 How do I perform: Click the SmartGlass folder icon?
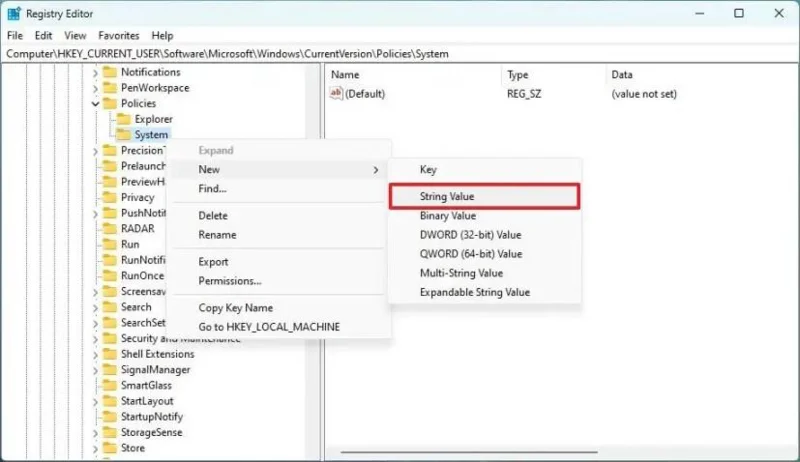tap(110, 386)
